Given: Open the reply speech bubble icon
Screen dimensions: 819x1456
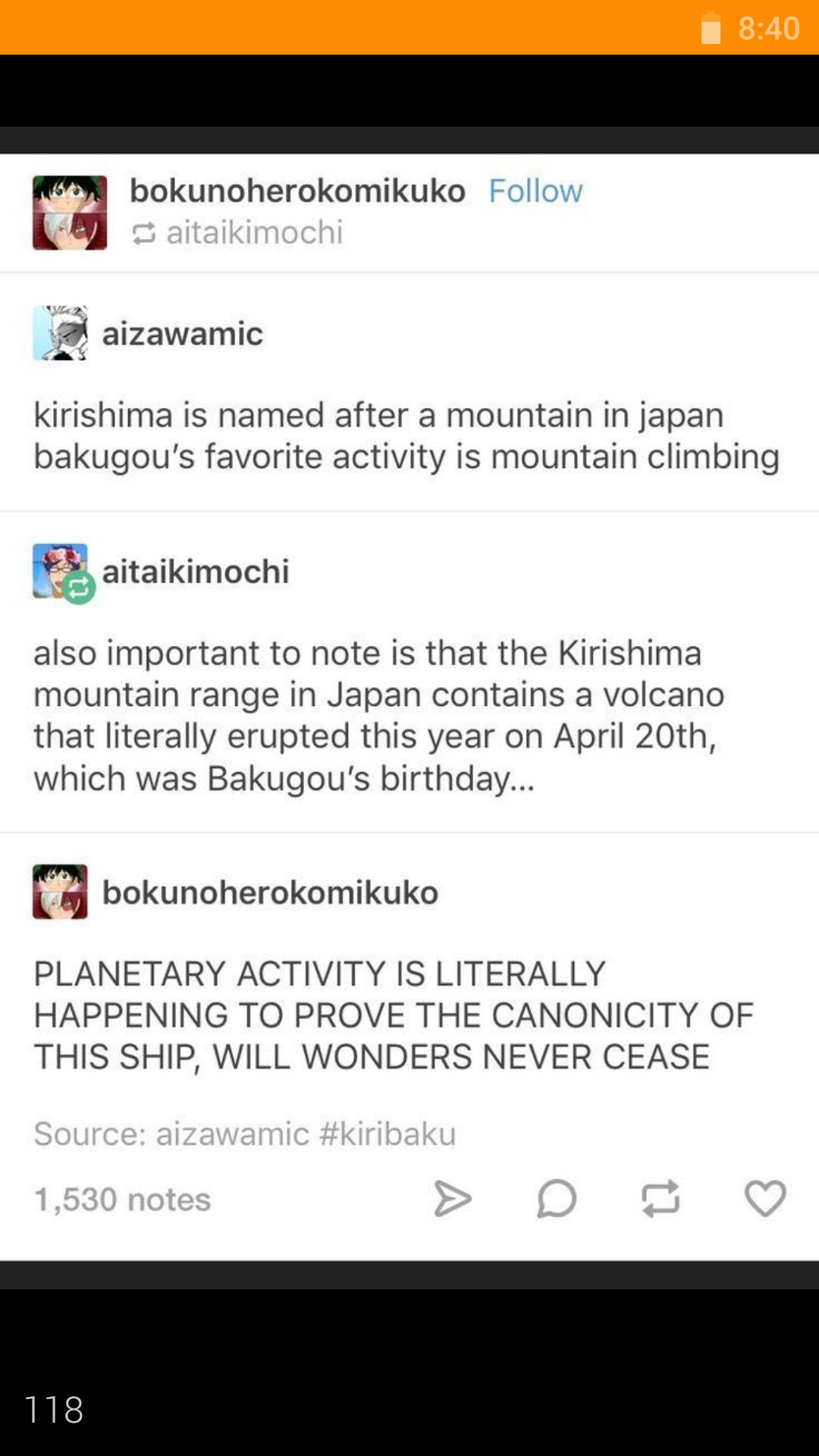Looking at the screenshot, I should click(557, 1198).
